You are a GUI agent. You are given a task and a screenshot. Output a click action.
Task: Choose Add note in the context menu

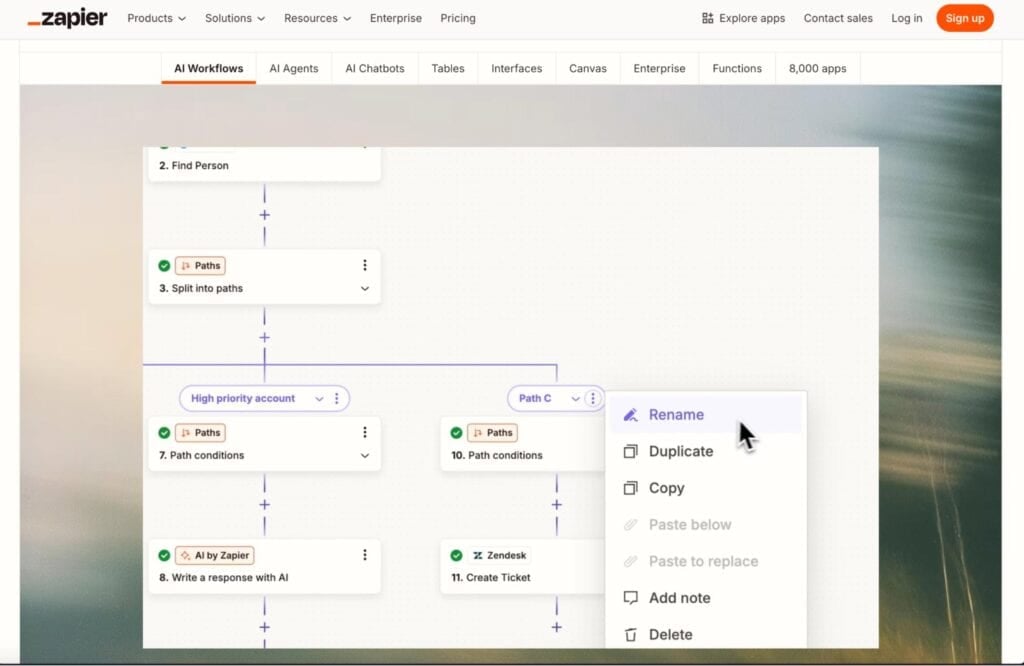pos(705,597)
